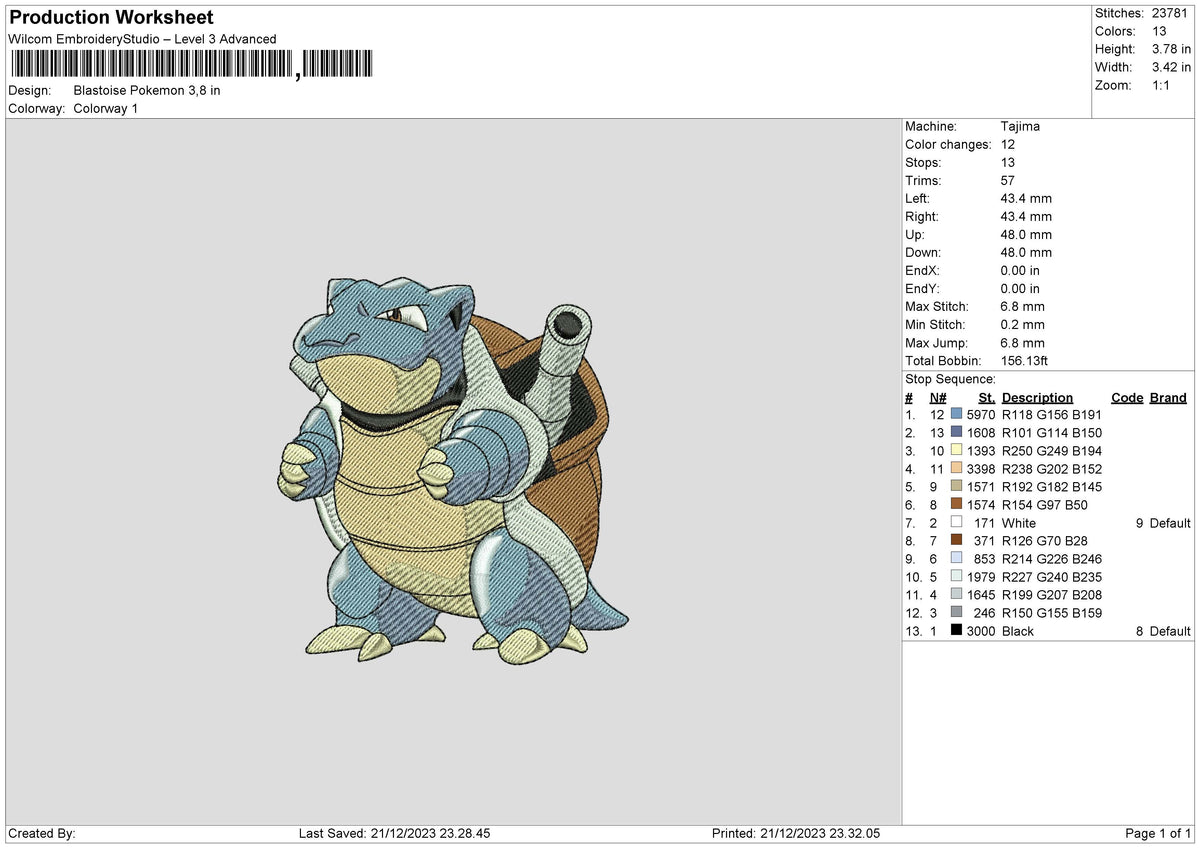Pick the gray swatch for thread 246
Viewport: 1200px width, 848px height.
957,612
